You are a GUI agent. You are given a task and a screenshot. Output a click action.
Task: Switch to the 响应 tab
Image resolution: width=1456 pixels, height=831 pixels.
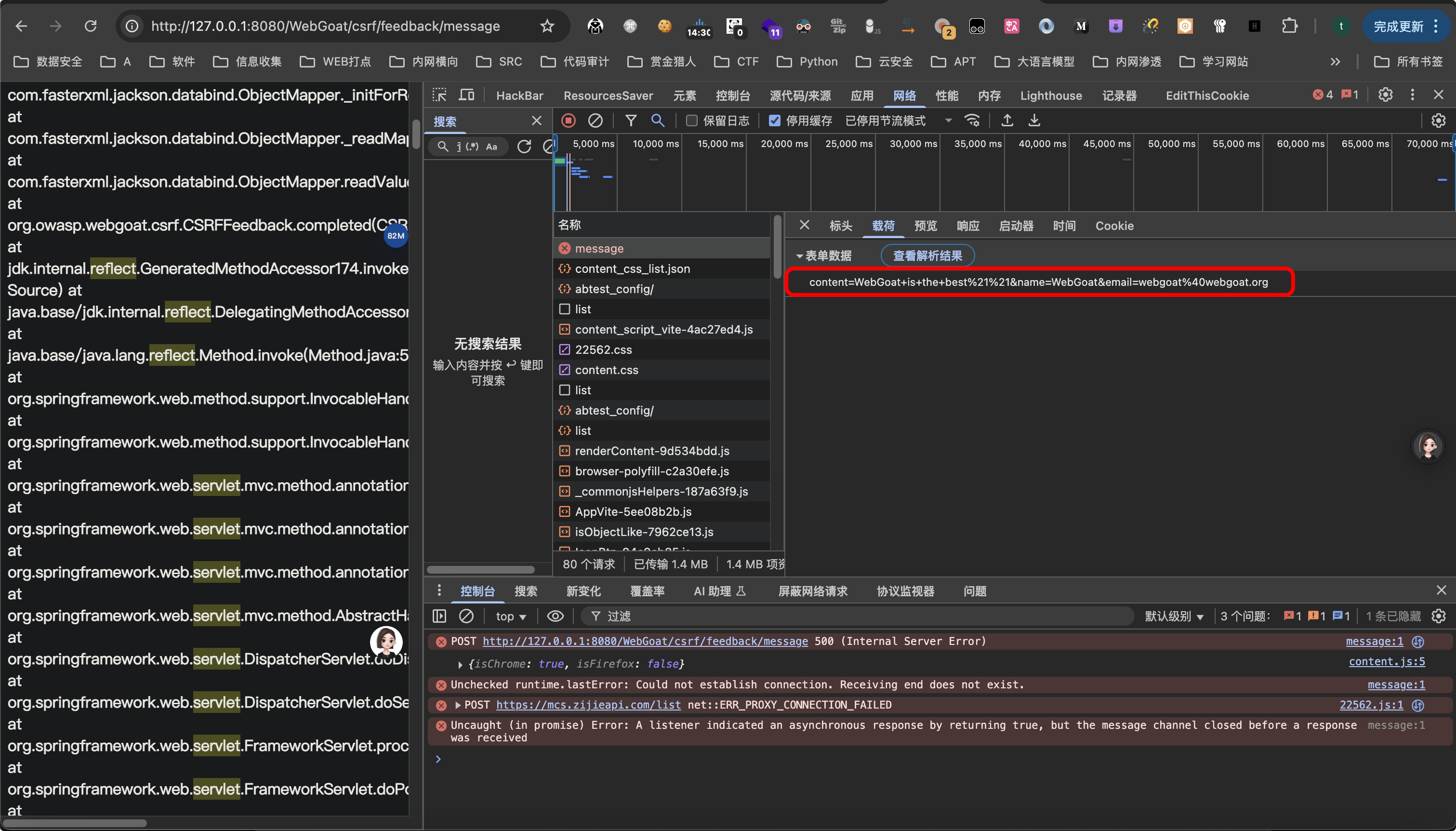968,226
